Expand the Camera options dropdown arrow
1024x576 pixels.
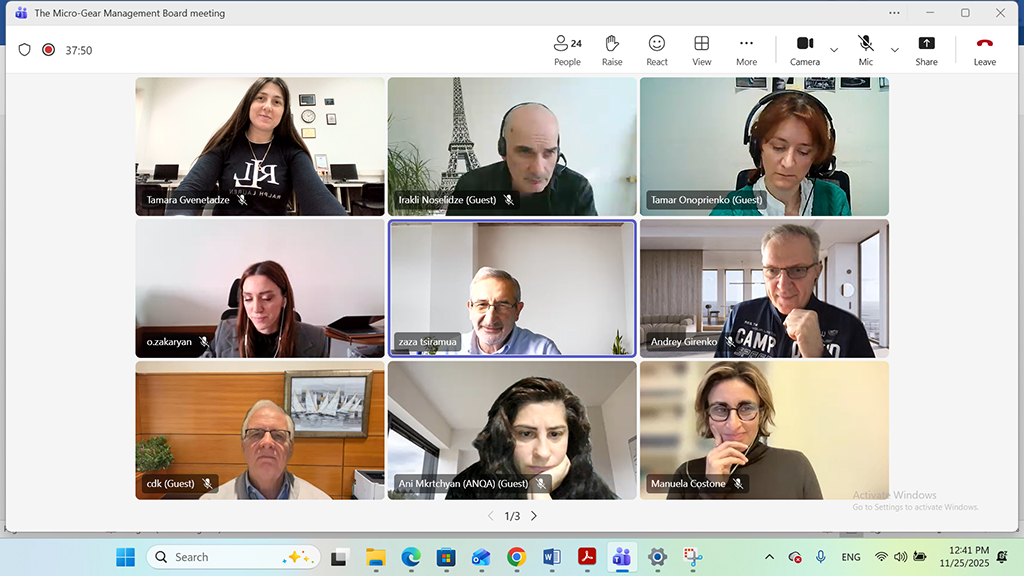pos(834,50)
